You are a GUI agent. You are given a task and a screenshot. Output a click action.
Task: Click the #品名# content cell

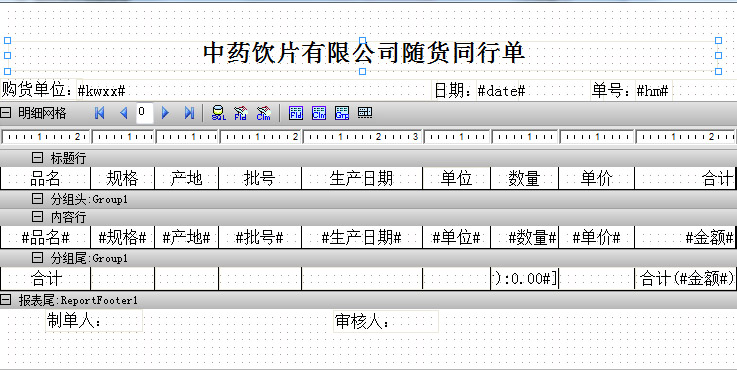[x=46, y=237]
